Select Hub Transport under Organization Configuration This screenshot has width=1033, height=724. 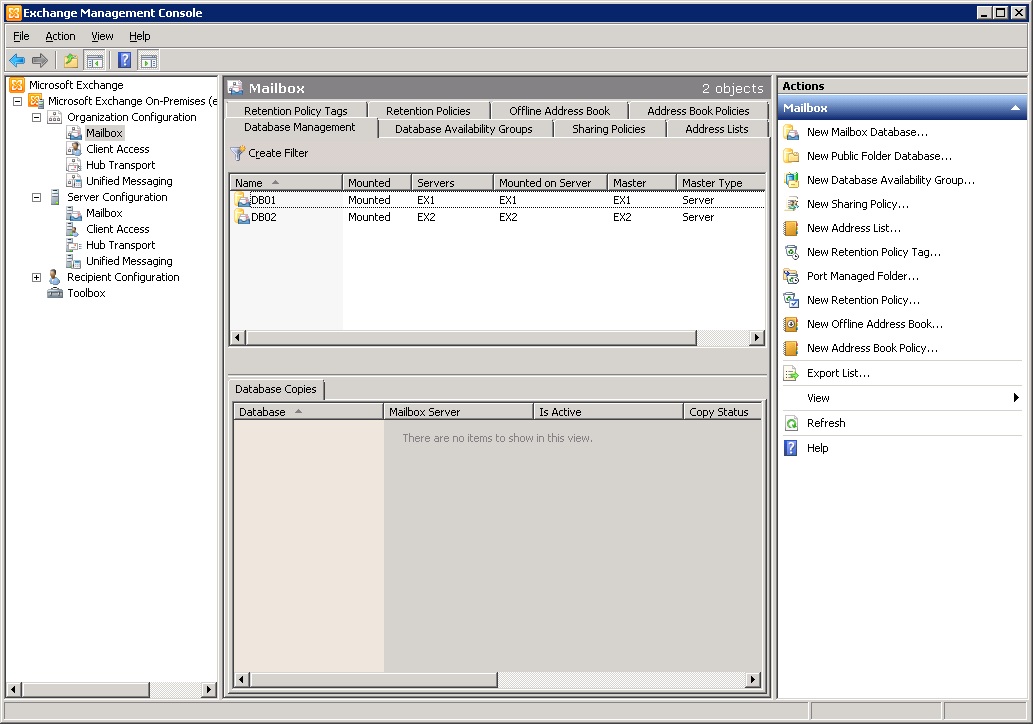121,165
